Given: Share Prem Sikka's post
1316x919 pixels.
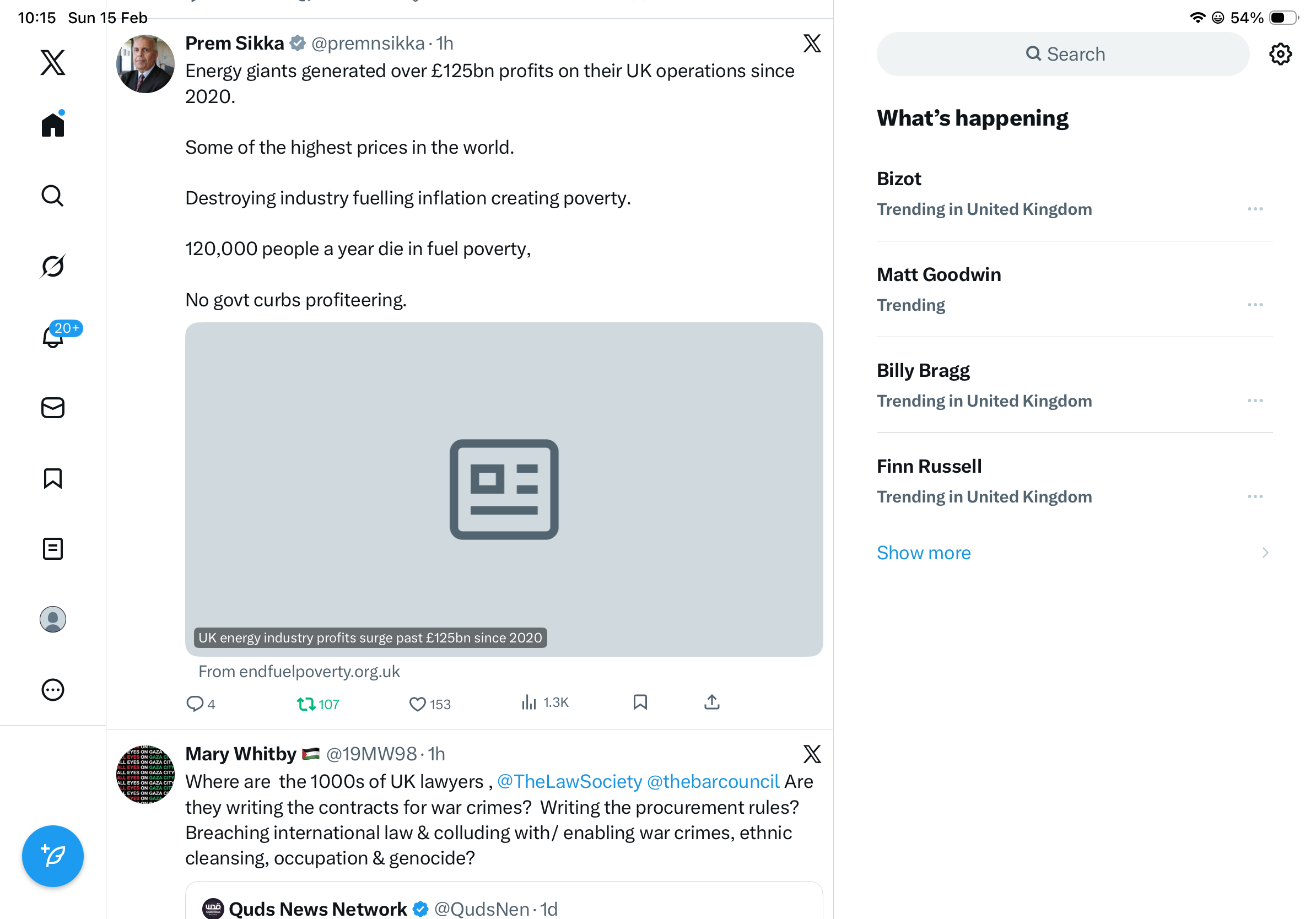Looking at the screenshot, I should point(711,702).
